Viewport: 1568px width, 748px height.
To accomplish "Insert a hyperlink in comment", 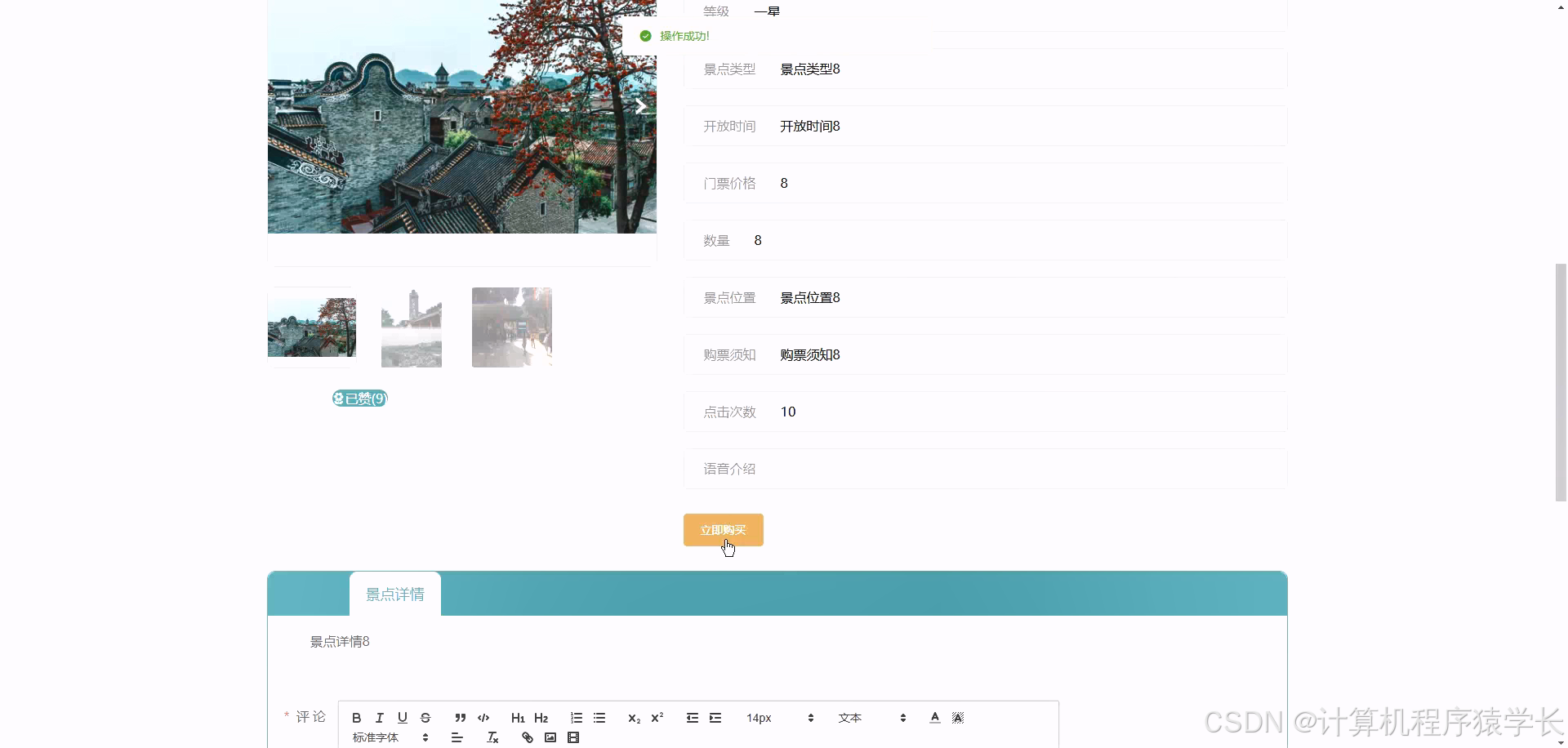I will point(528,737).
